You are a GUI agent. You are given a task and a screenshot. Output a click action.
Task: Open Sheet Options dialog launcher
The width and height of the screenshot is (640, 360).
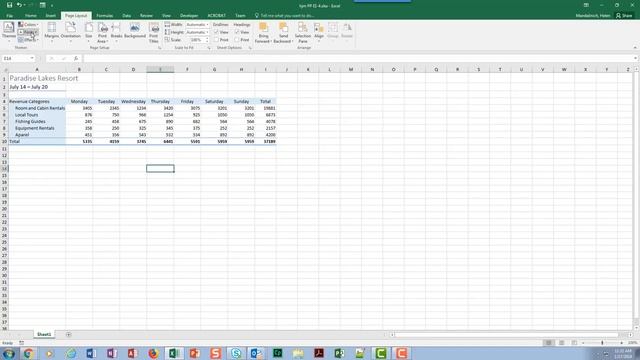tap(250, 48)
